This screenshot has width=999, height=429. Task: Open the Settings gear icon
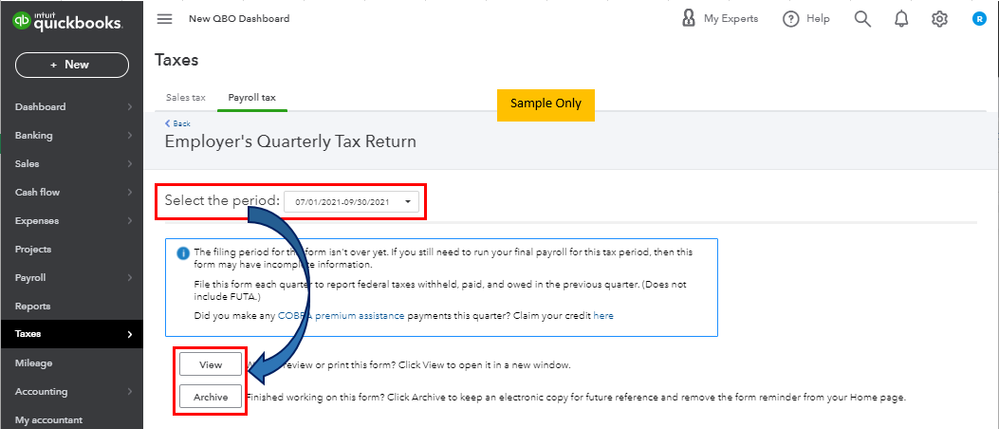click(x=940, y=19)
